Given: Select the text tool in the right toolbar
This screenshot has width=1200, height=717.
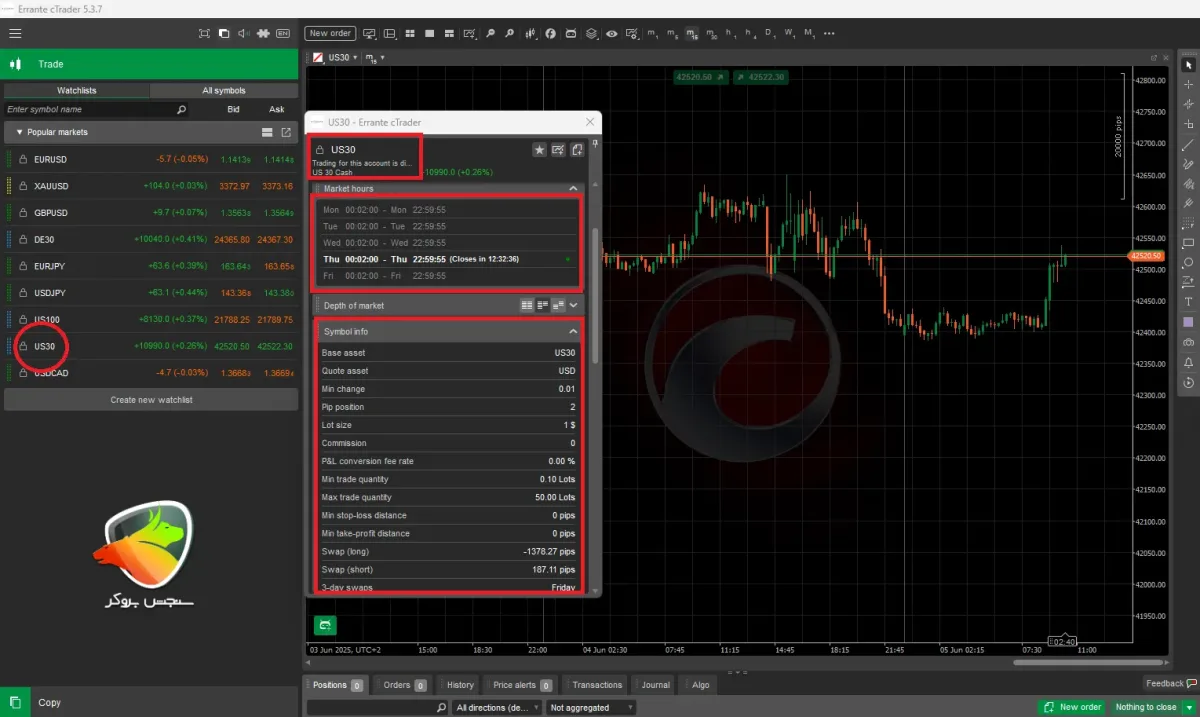Looking at the screenshot, I should 1188,302.
